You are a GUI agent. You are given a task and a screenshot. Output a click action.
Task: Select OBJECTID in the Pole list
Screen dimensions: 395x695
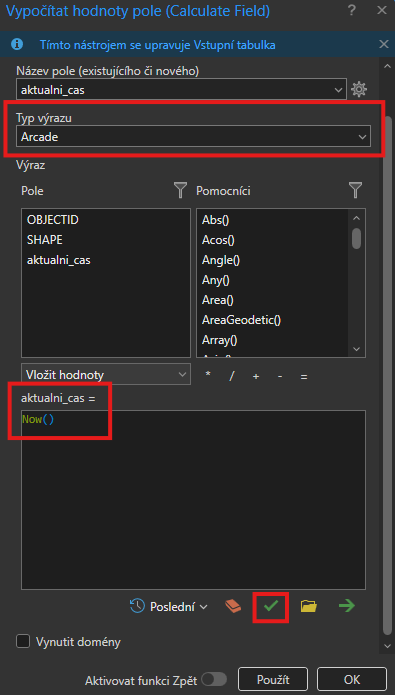pos(53,220)
